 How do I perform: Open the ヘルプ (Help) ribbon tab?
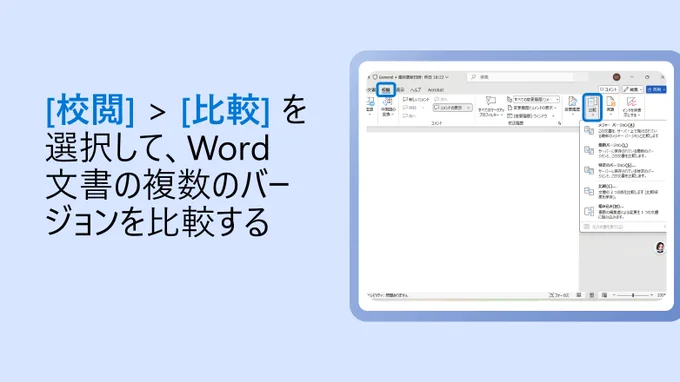415,90
